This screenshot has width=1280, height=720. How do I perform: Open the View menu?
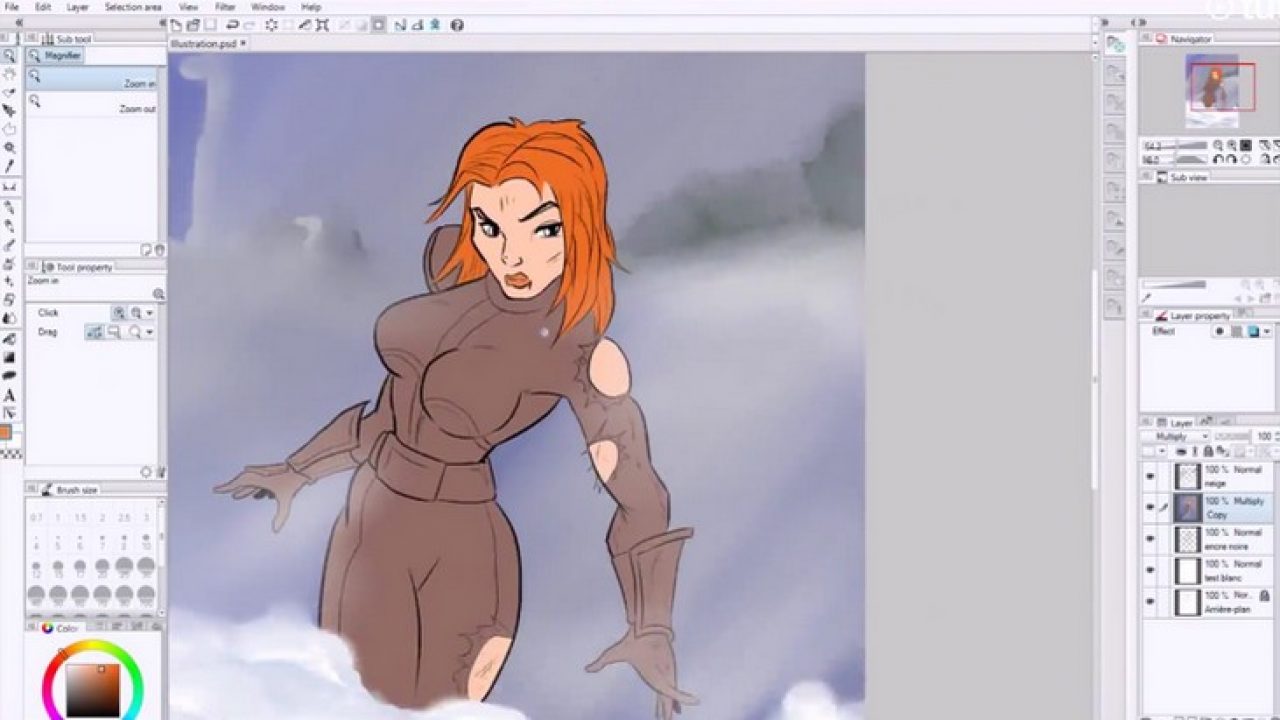tap(188, 7)
